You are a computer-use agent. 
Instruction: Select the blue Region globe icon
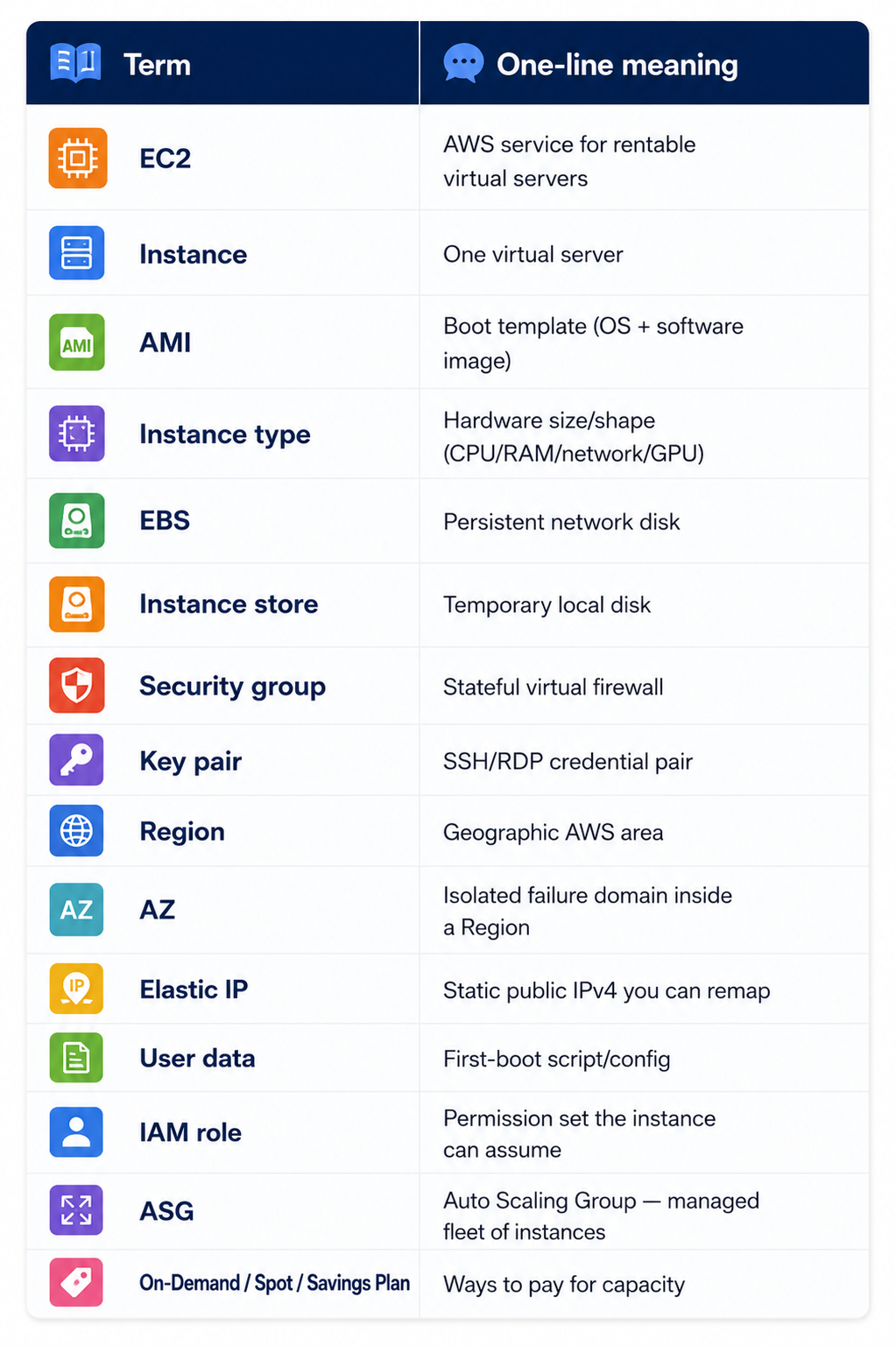tap(77, 831)
